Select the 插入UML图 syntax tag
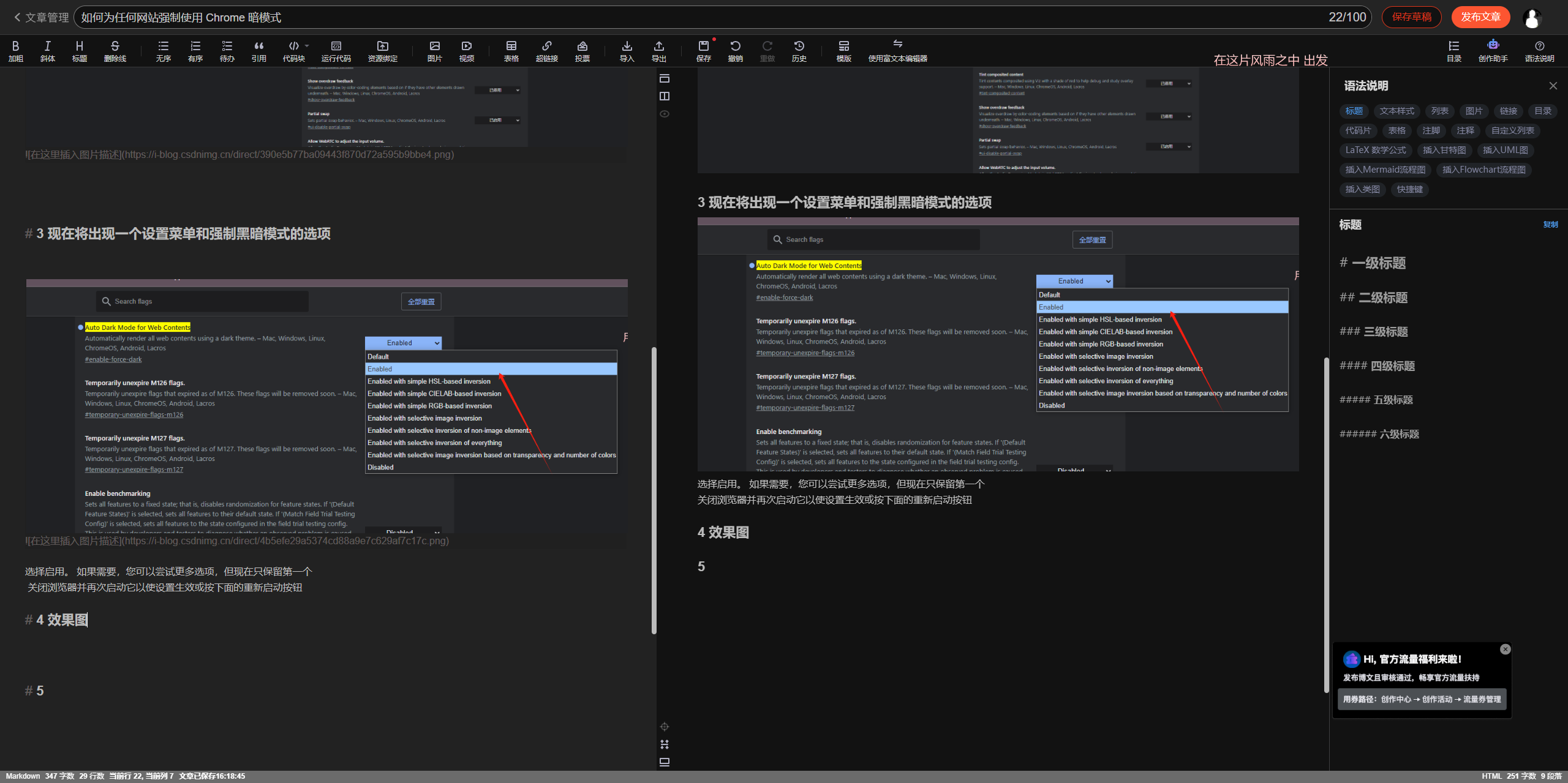This screenshot has width=1568, height=783. tap(1506, 150)
